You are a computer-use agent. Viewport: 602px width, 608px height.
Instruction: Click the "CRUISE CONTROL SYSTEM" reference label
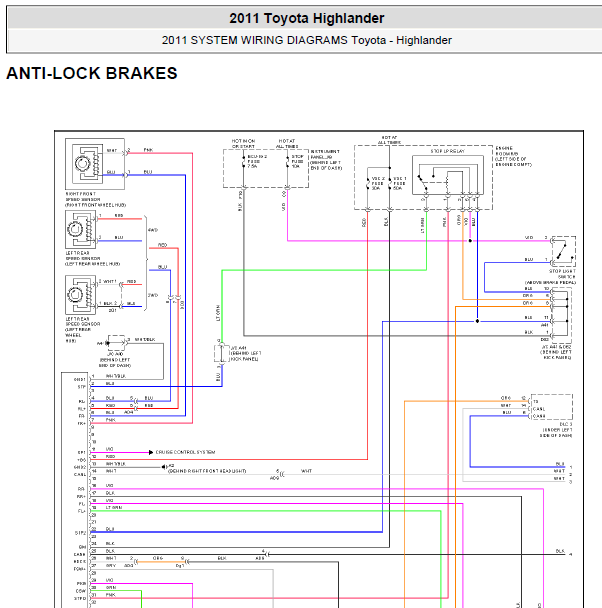click(185, 452)
